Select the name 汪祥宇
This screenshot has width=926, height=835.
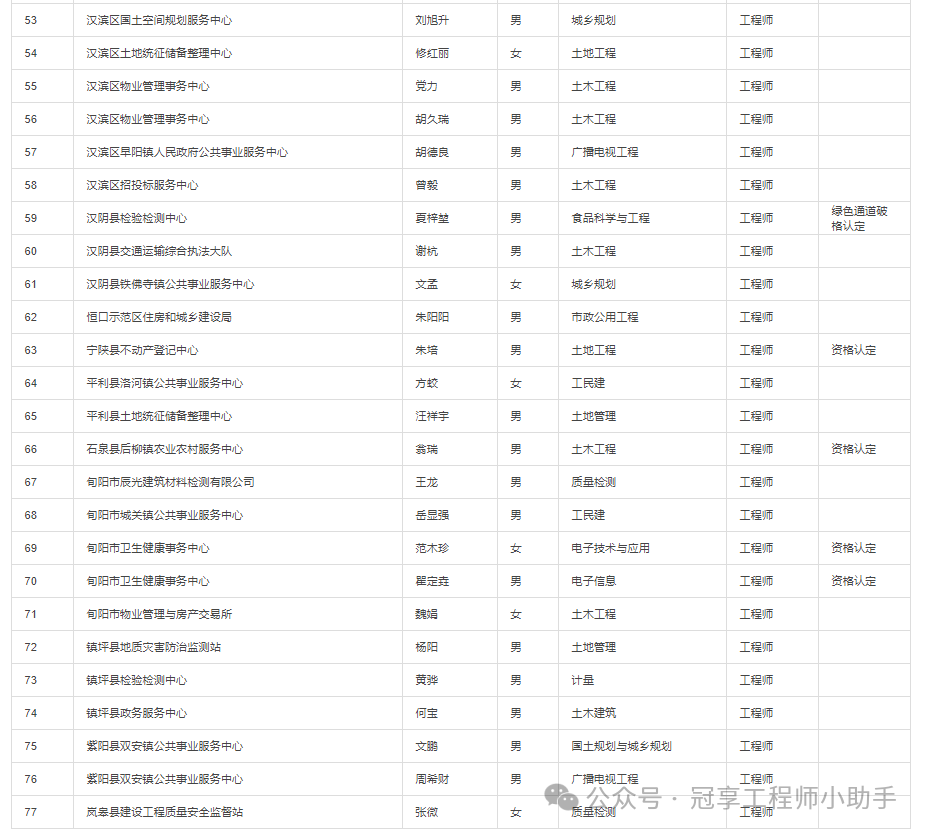[432, 417]
